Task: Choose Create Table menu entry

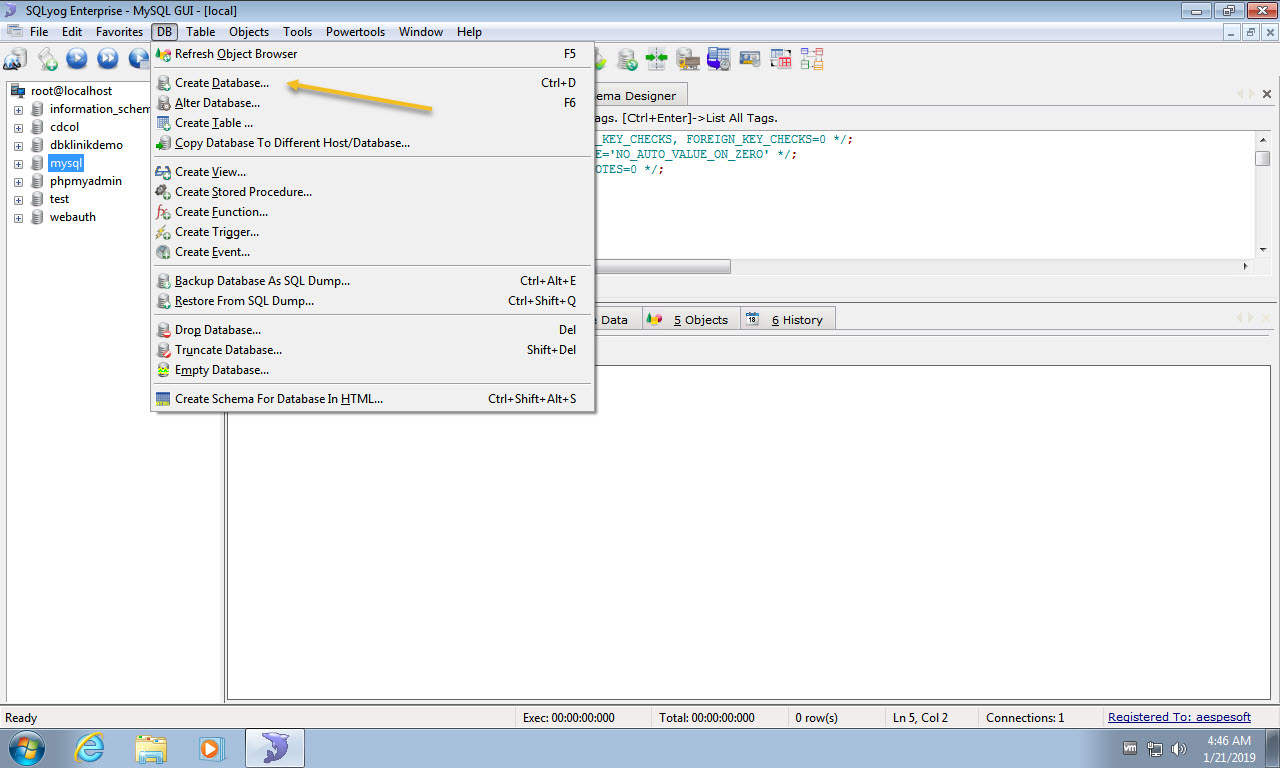Action: [373, 123]
